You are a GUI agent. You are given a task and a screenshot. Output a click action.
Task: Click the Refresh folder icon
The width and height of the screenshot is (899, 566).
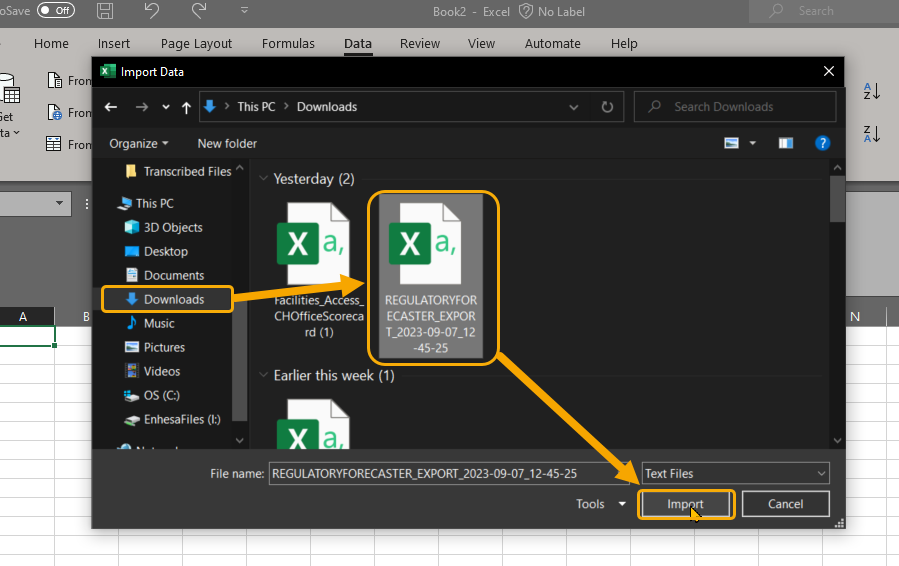[x=607, y=107]
